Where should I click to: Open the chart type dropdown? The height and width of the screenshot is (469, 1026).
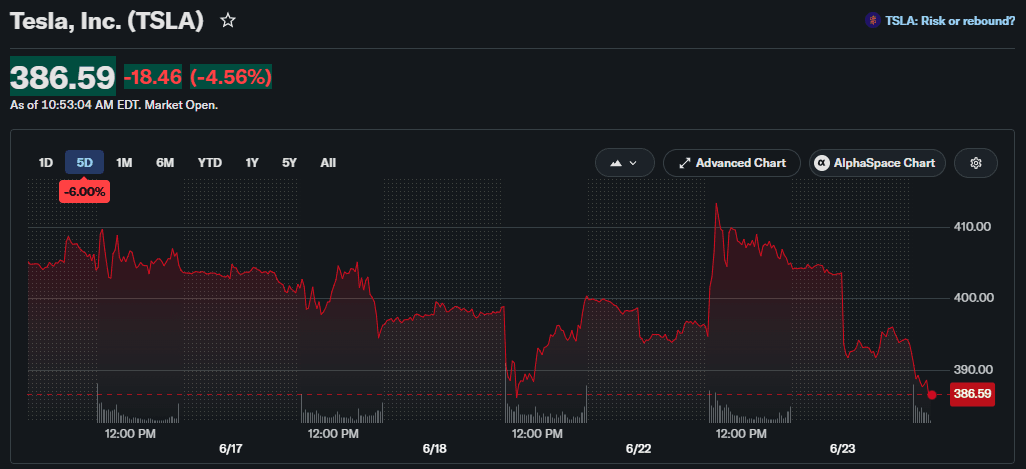[625, 163]
